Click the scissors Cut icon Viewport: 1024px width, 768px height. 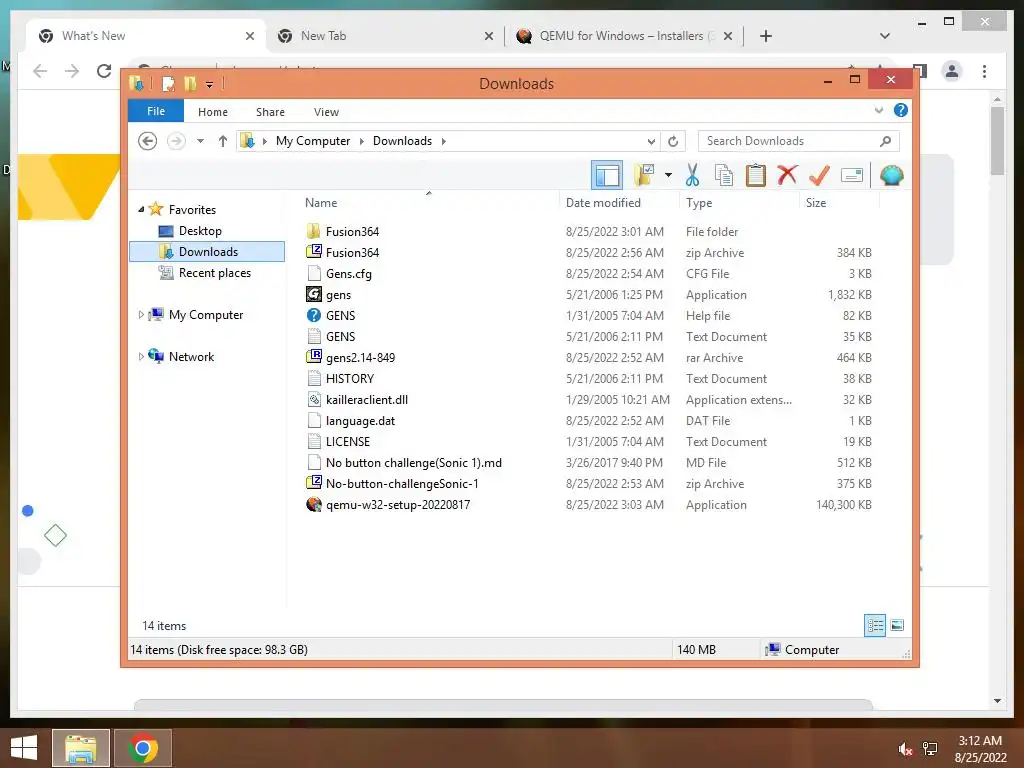[692, 175]
